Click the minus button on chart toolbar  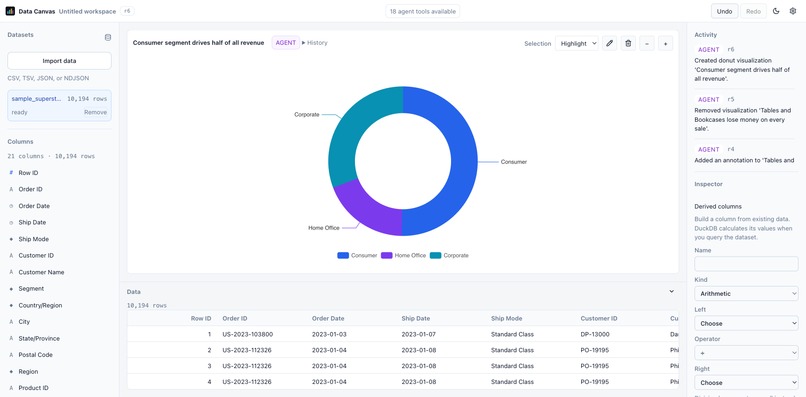coord(647,44)
